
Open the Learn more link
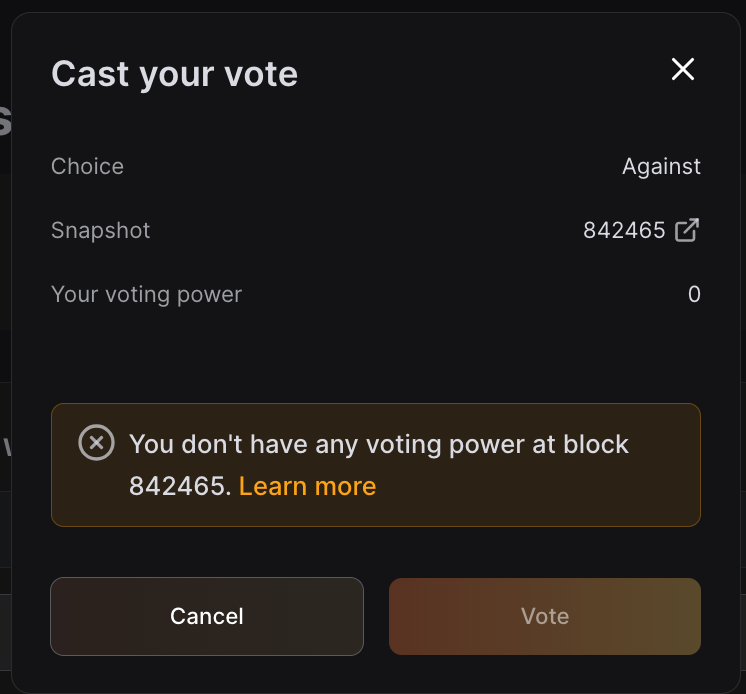click(x=307, y=486)
